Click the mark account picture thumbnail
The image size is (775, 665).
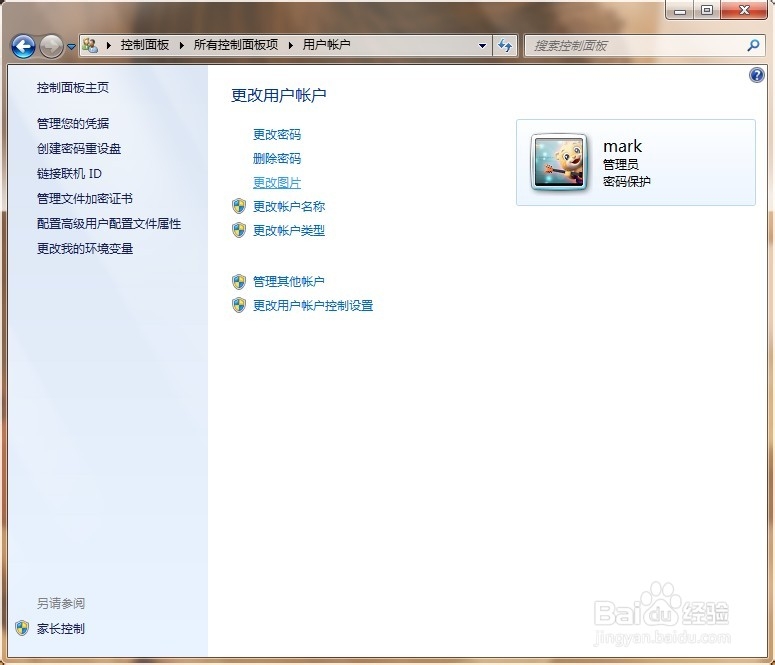(559, 162)
